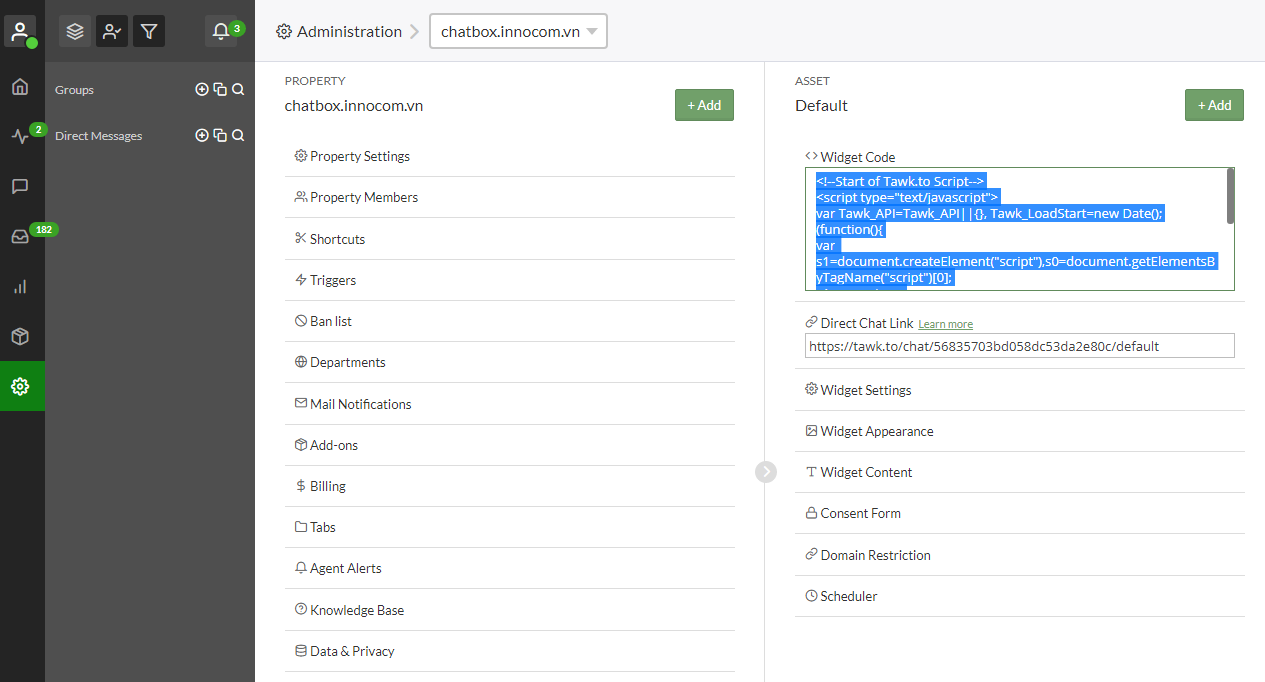Click the Direct Chat Link field
Screen dimensions: 1265x682
1020,346
